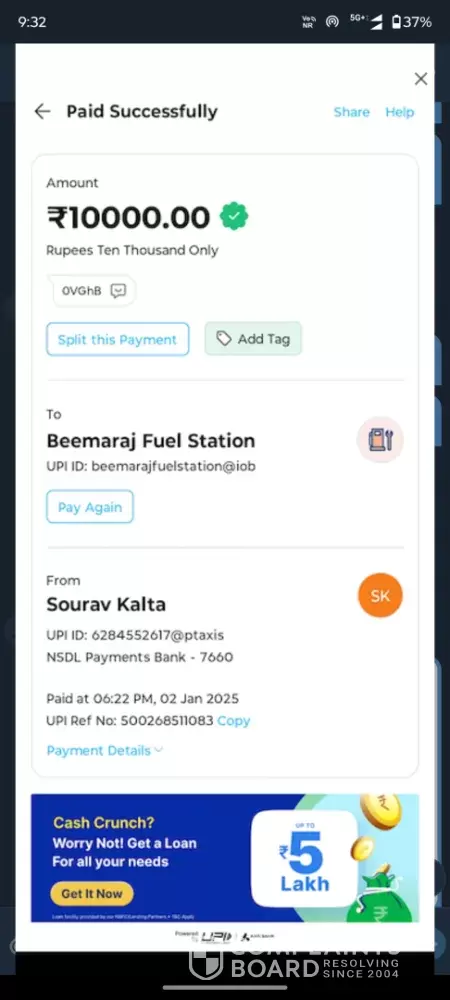Tap the 0VGhB note chip
Screen dimensions: 450x1000
(x=94, y=291)
